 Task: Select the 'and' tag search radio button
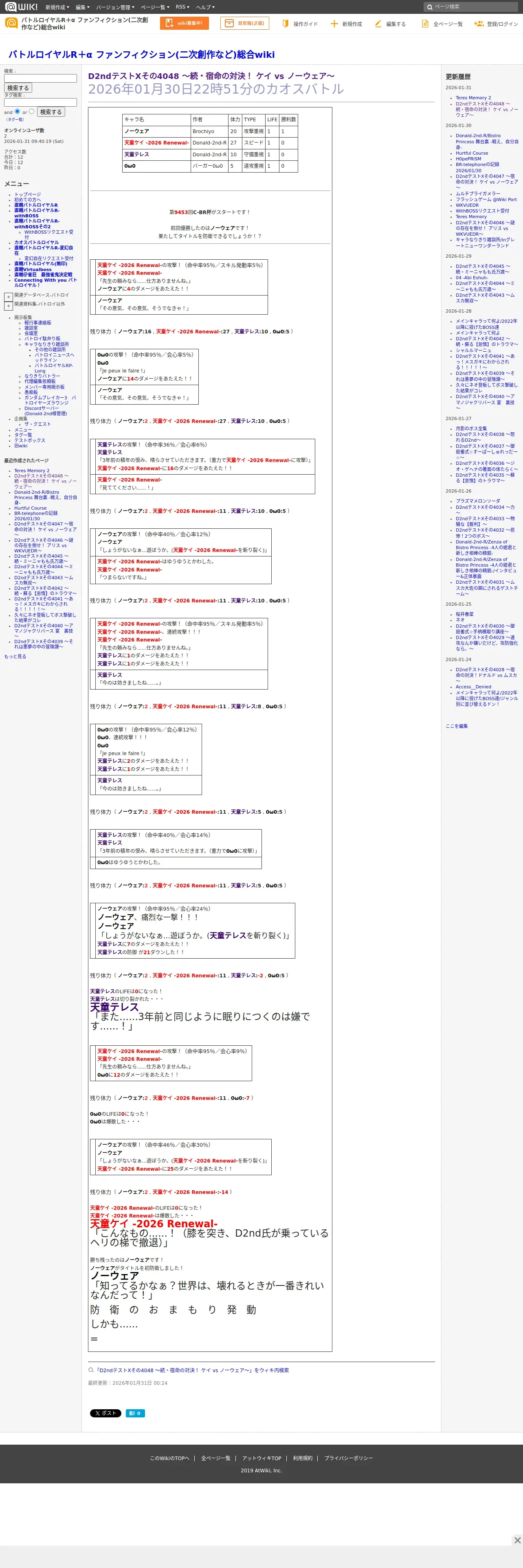click(17, 112)
